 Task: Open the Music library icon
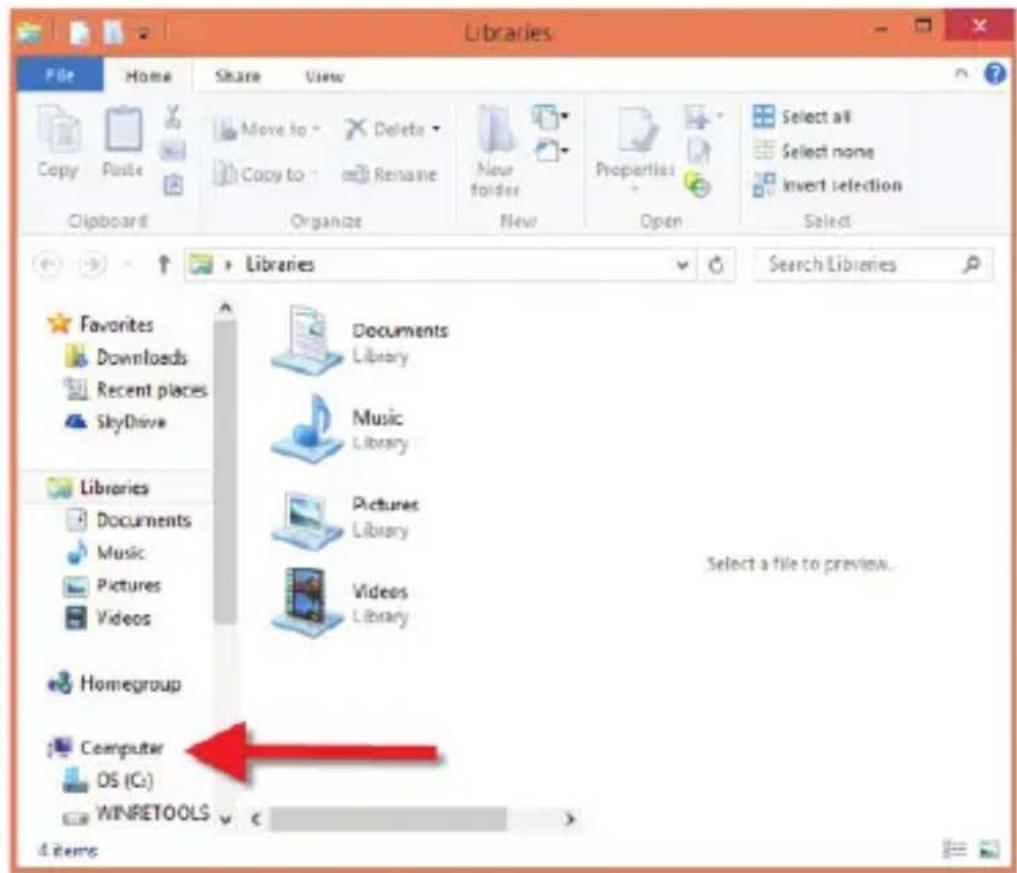[306, 427]
